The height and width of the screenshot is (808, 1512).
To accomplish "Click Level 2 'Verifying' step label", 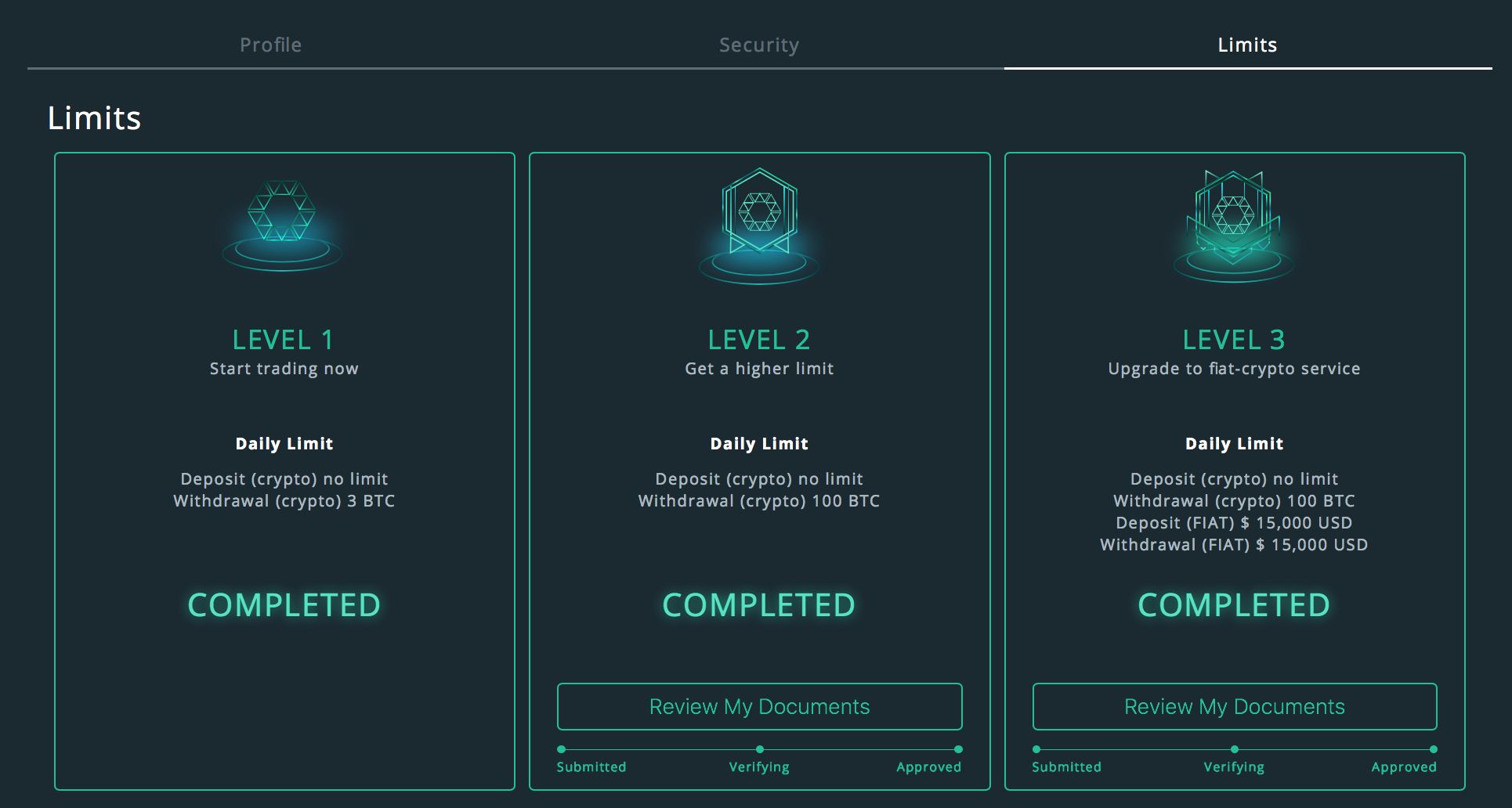I will click(x=759, y=767).
